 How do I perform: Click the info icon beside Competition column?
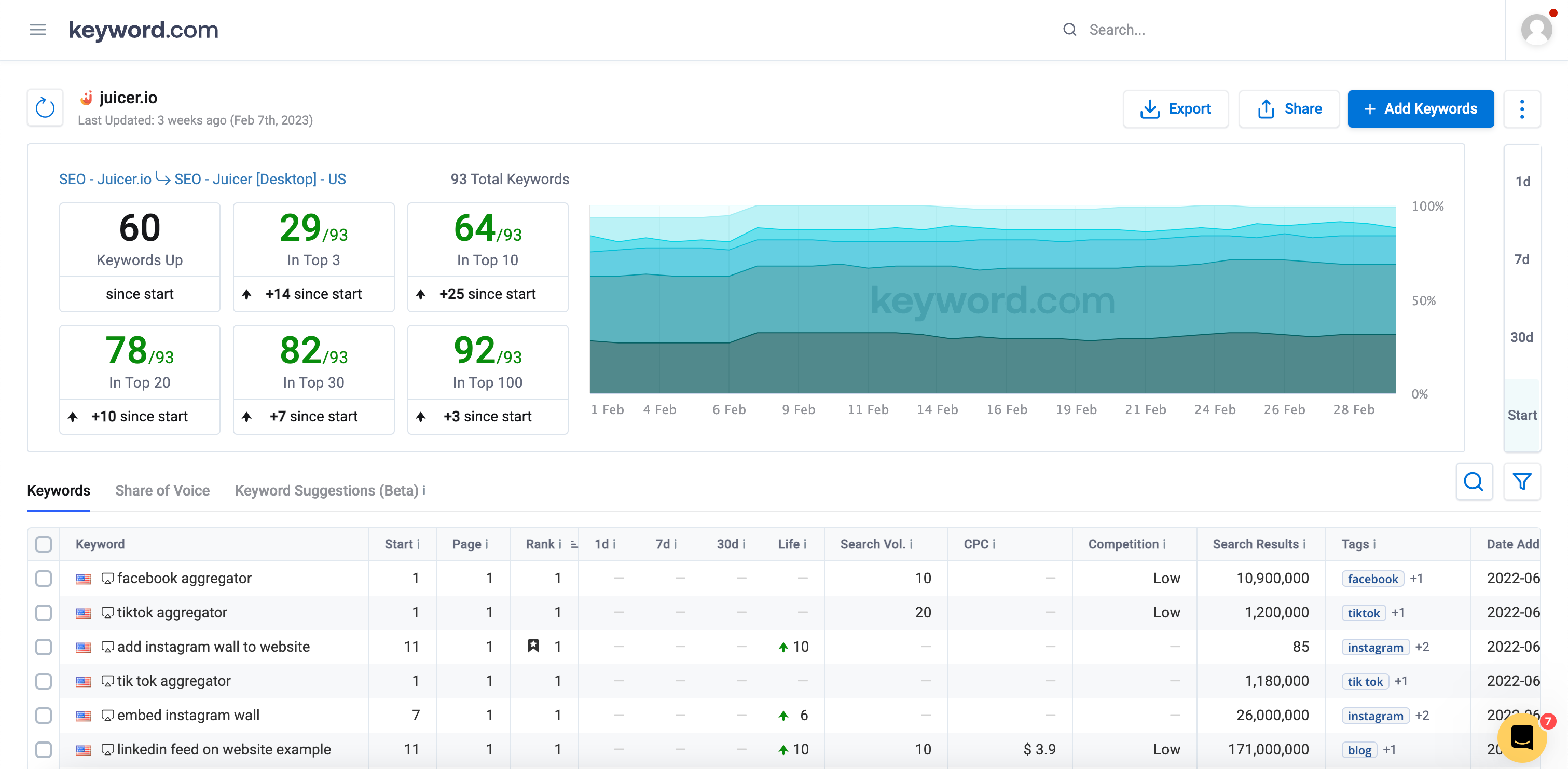pyautogui.click(x=1164, y=544)
